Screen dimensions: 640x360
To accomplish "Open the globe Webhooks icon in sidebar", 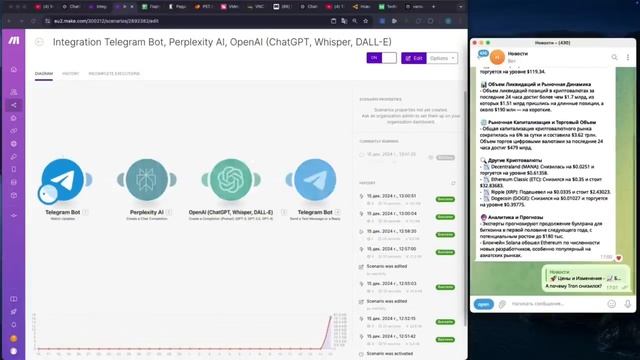I will coord(14,144).
